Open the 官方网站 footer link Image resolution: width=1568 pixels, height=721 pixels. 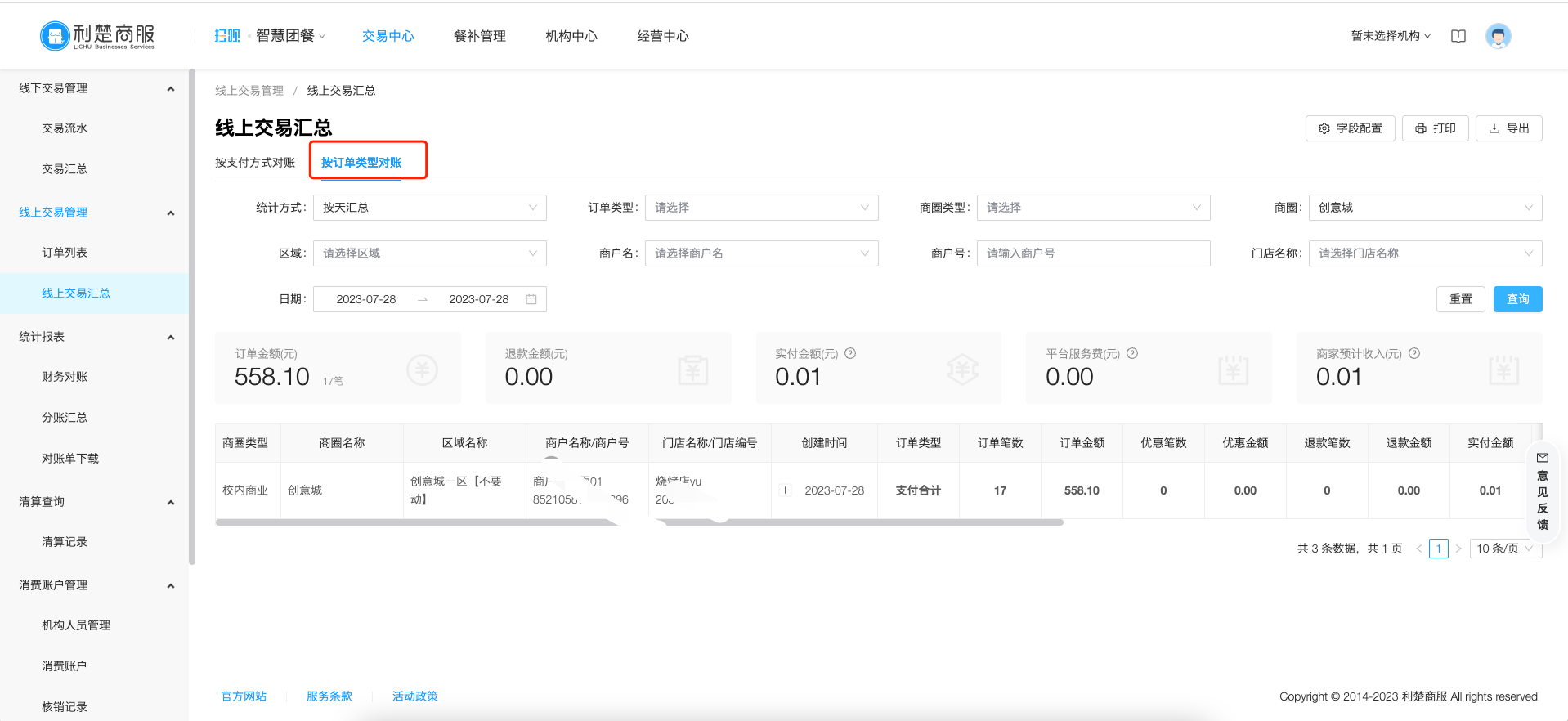tap(244, 696)
